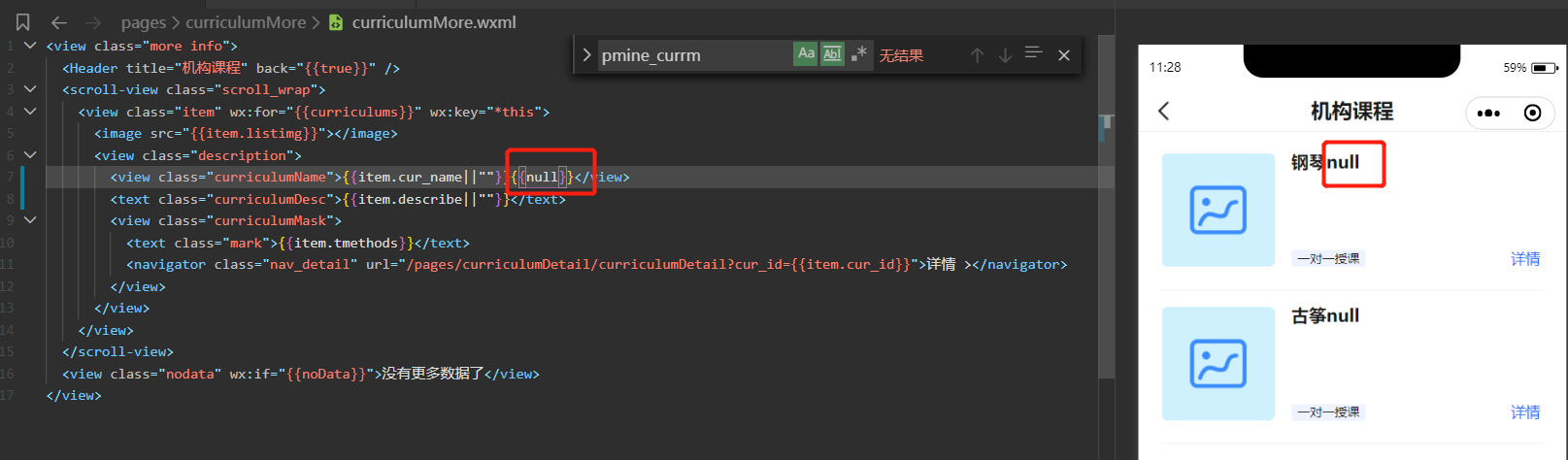Click the 古筝 course image placeholder
Viewport: 1568px width, 460px height.
(1218, 364)
